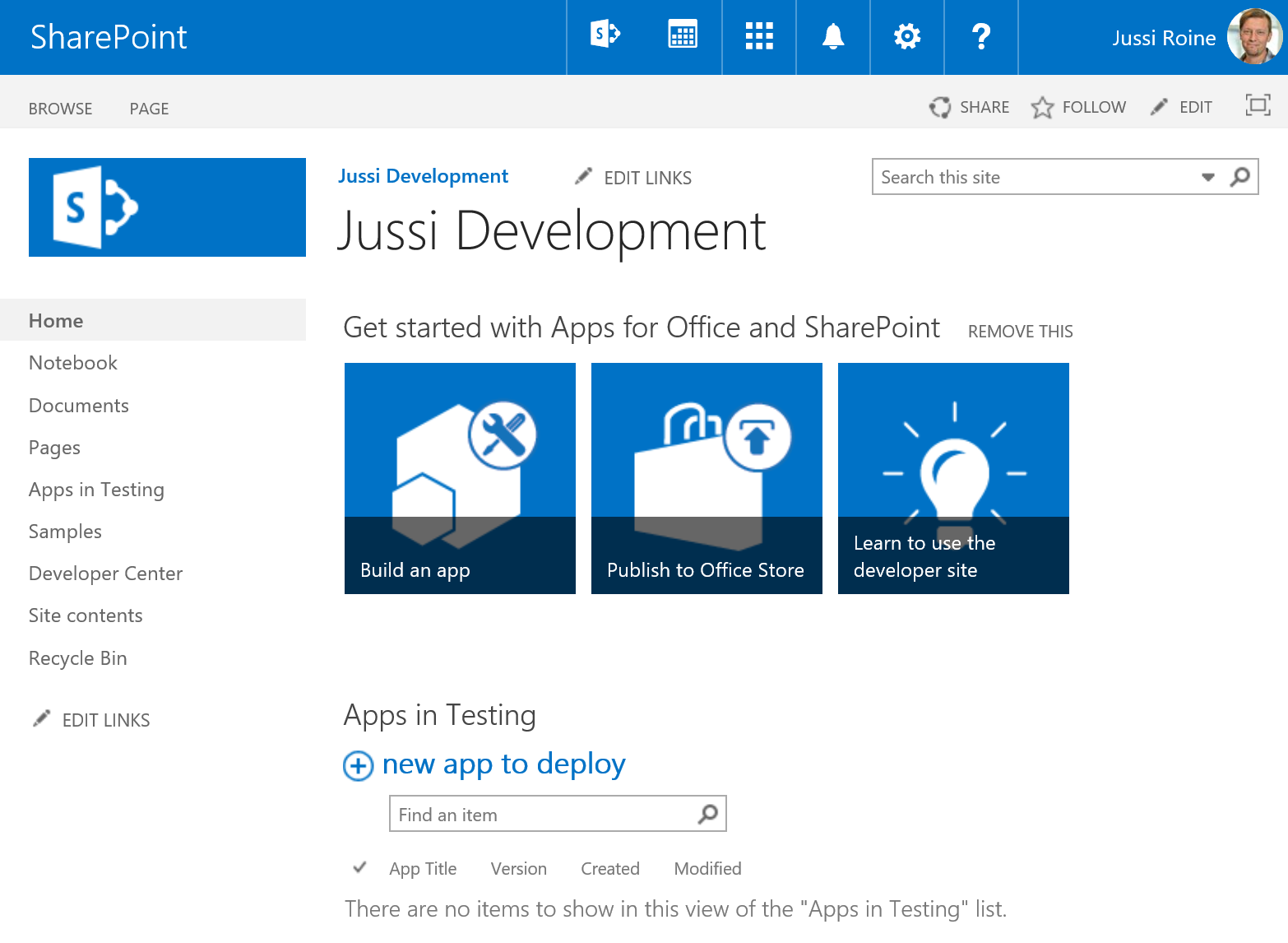The image size is (1288, 943).
Task: Sort by Version column header
Action: pyautogui.click(x=518, y=868)
